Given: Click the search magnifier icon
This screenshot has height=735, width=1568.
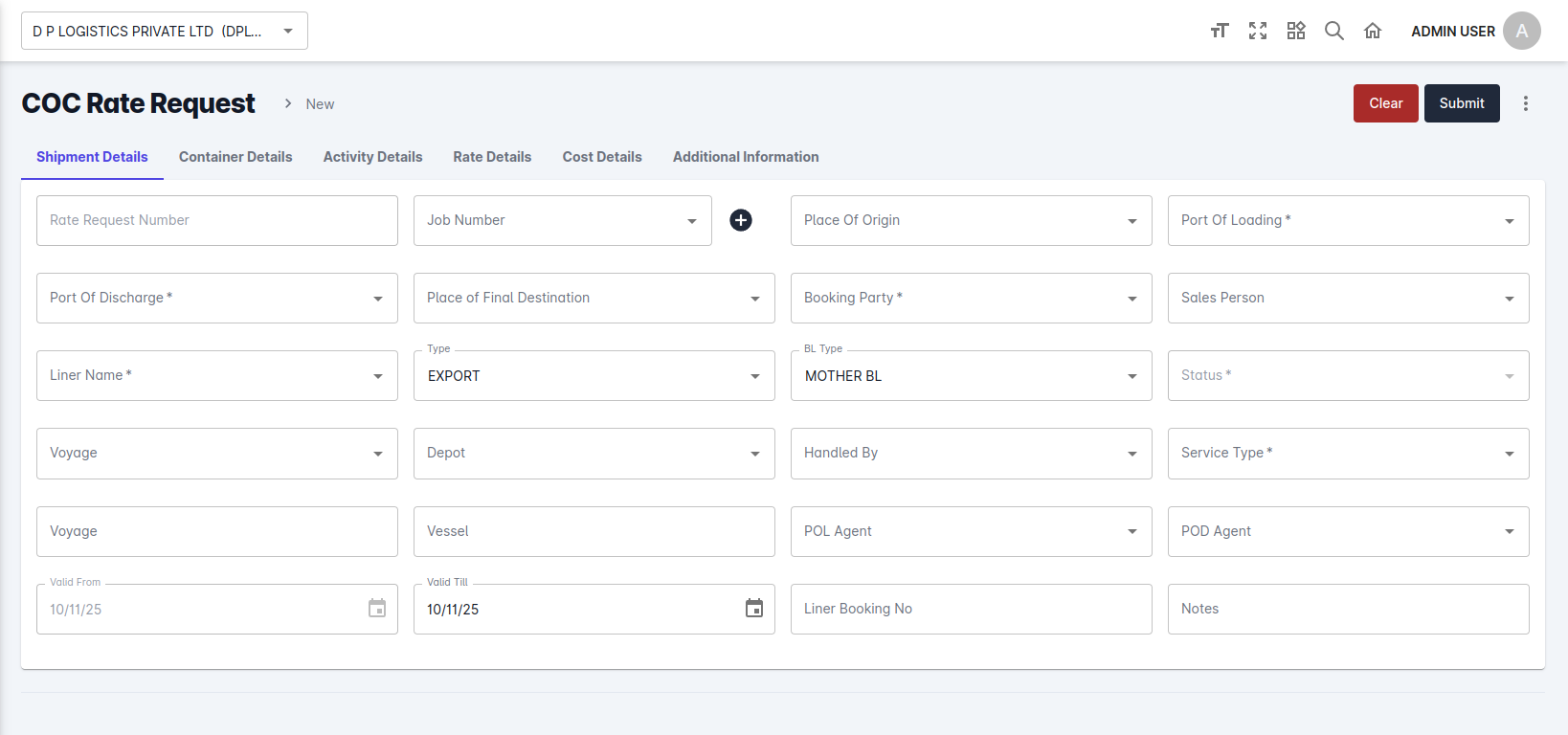Looking at the screenshot, I should click(x=1333, y=31).
